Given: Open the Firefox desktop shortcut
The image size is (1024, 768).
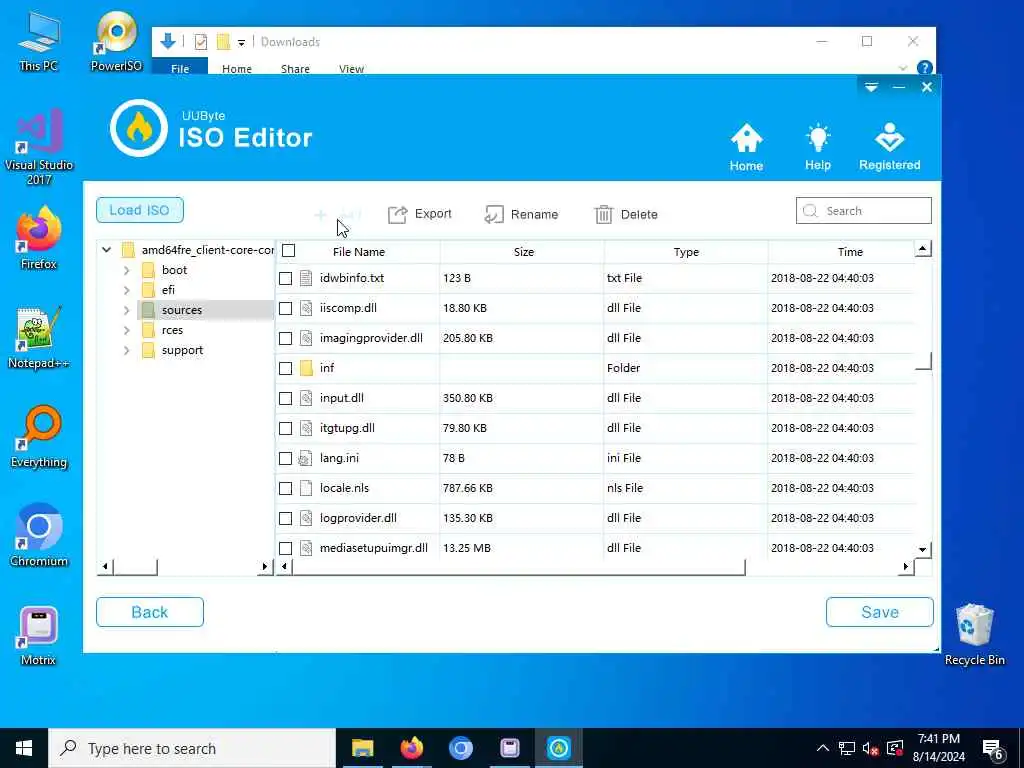Looking at the screenshot, I should (39, 238).
